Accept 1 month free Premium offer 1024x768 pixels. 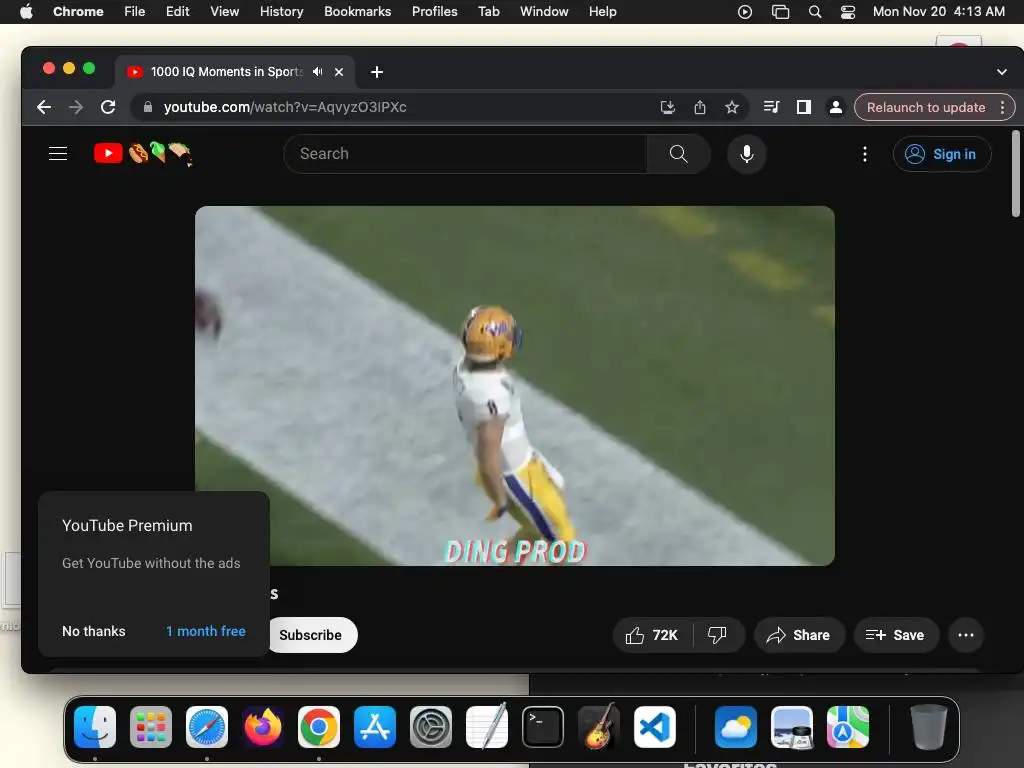pyautogui.click(x=206, y=632)
